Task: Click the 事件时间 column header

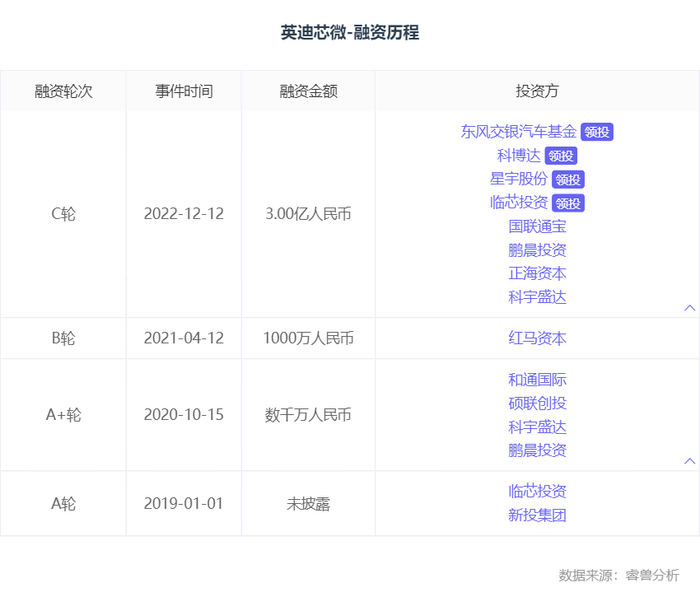Action: (183, 91)
